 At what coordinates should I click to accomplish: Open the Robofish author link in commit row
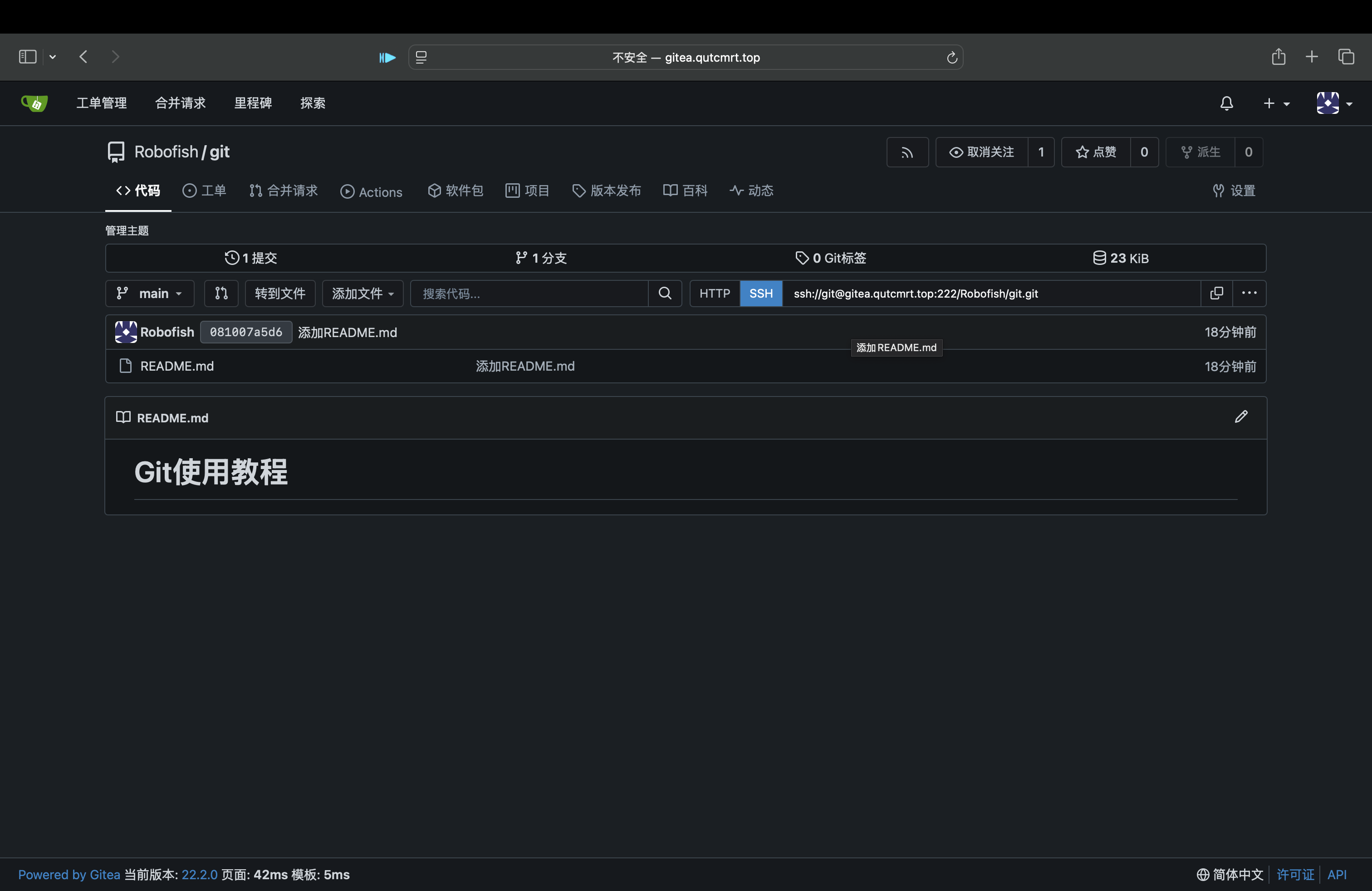tap(167, 333)
